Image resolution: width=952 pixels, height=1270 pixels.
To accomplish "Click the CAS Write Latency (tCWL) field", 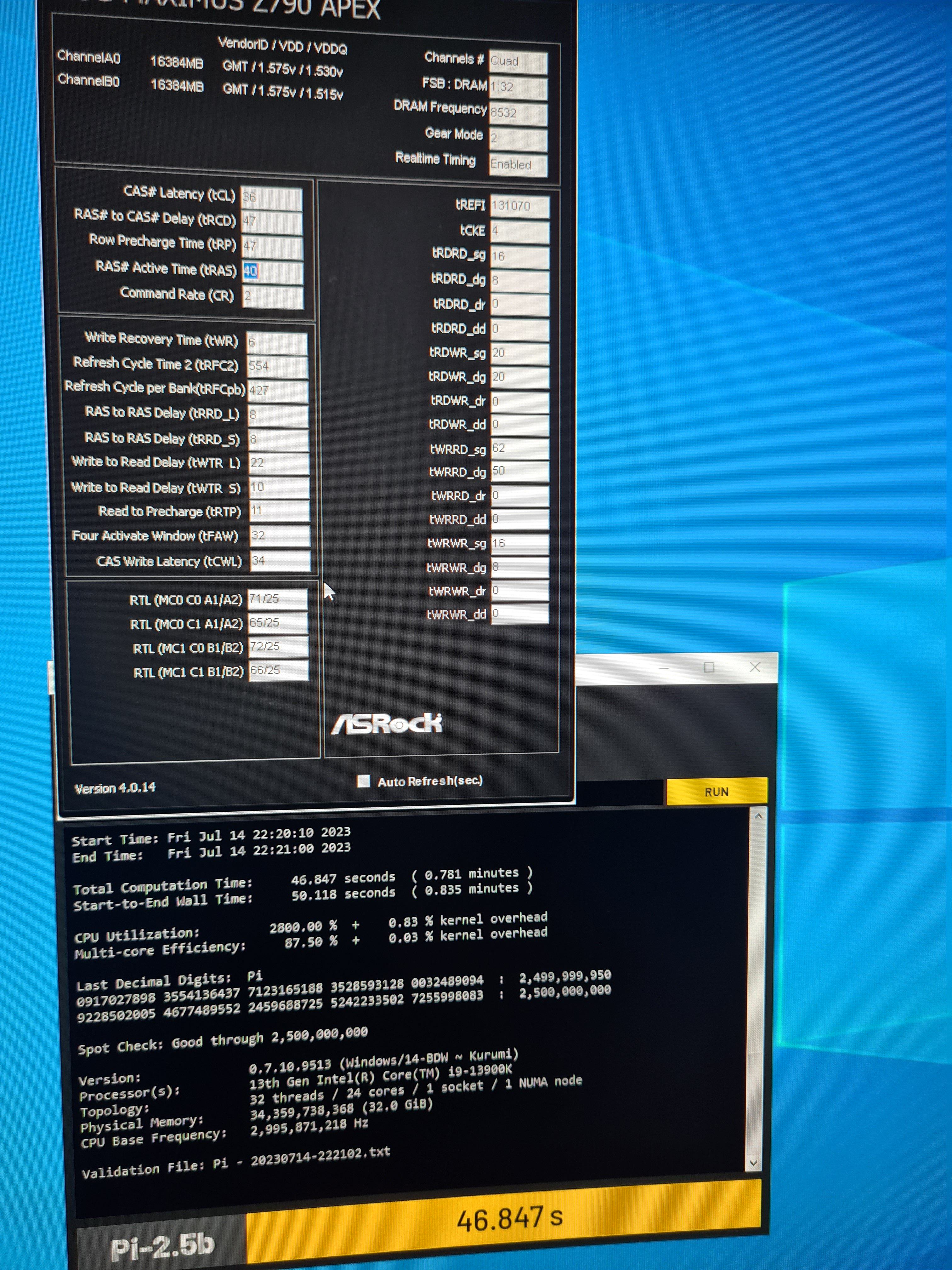I will click(x=280, y=561).
